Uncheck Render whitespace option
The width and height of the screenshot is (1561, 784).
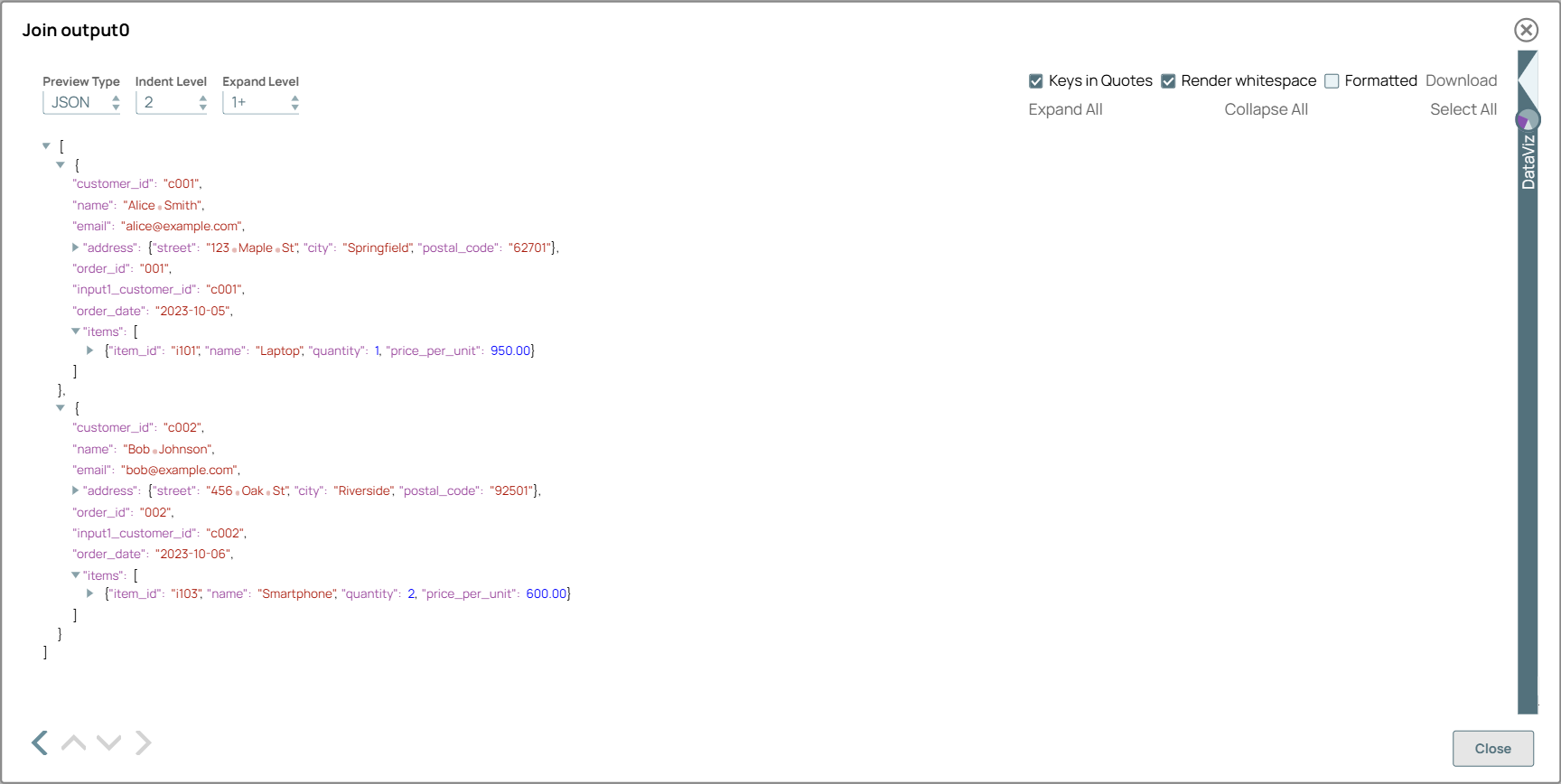(x=1168, y=81)
